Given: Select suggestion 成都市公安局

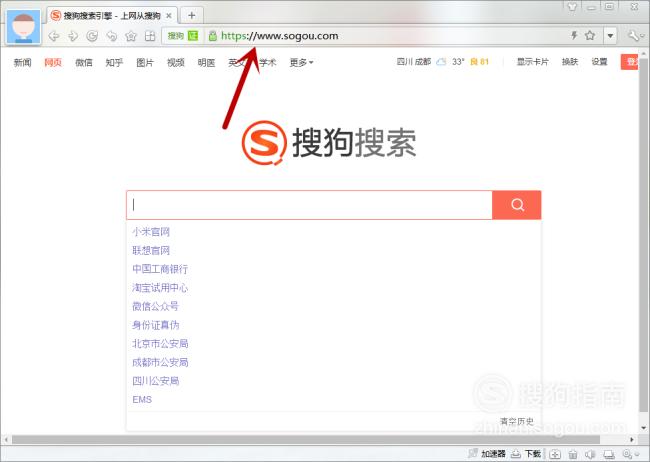Looking at the screenshot, I should tap(160, 362).
